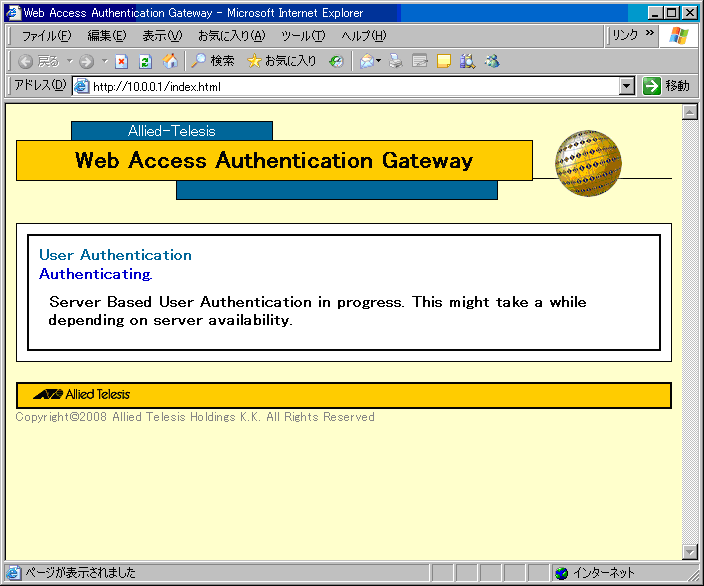The width and height of the screenshot is (704, 586).
Task: Expand the Back button history dropdown
Action: click(69, 61)
